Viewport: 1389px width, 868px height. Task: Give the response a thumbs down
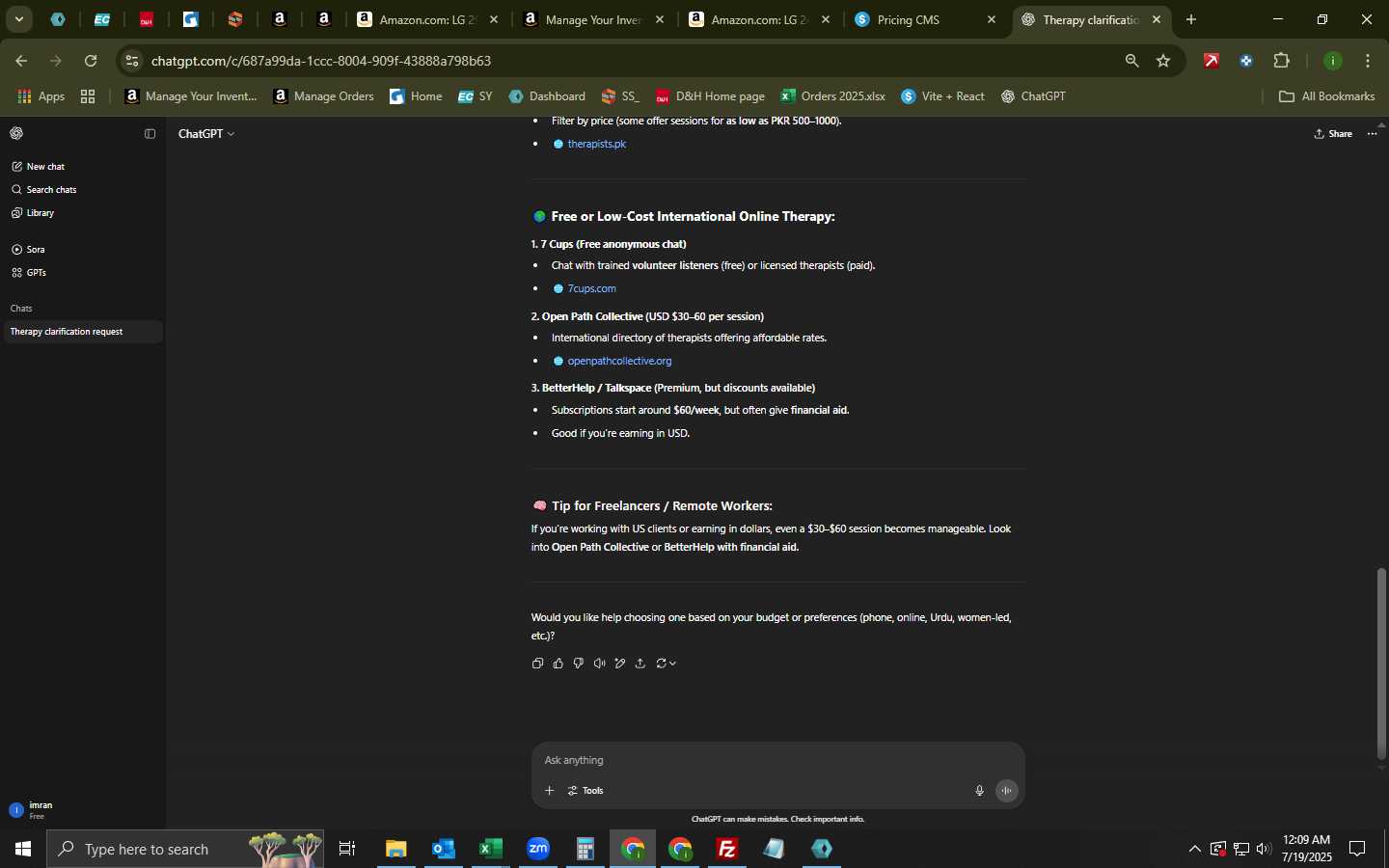(579, 664)
